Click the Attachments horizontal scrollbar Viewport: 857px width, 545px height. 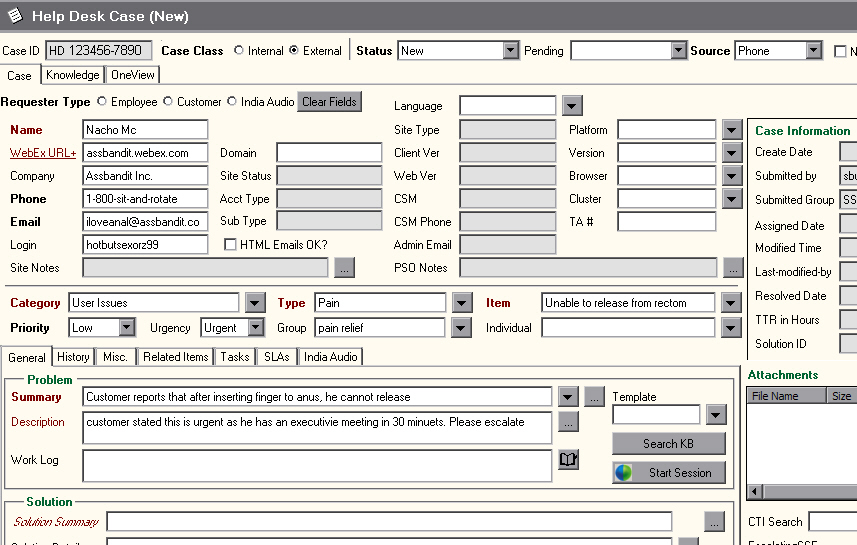(x=800, y=491)
